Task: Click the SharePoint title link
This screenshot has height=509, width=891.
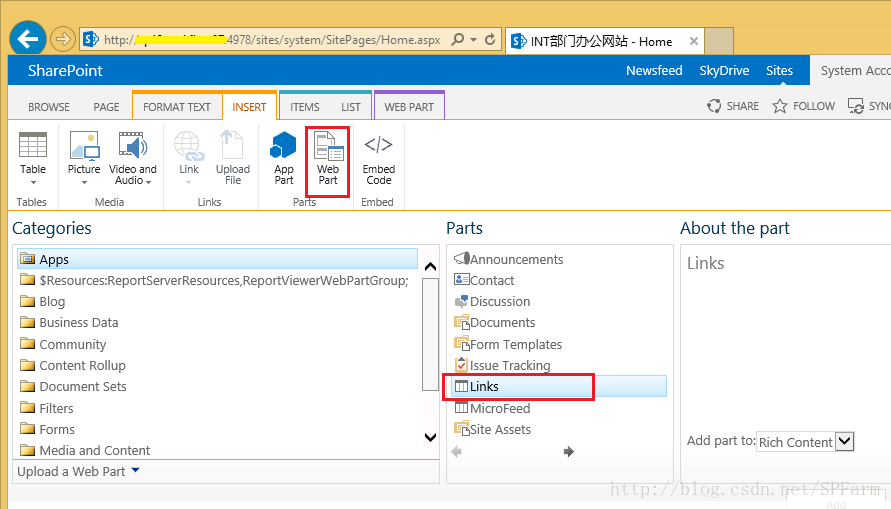Action: click(65, 70)
